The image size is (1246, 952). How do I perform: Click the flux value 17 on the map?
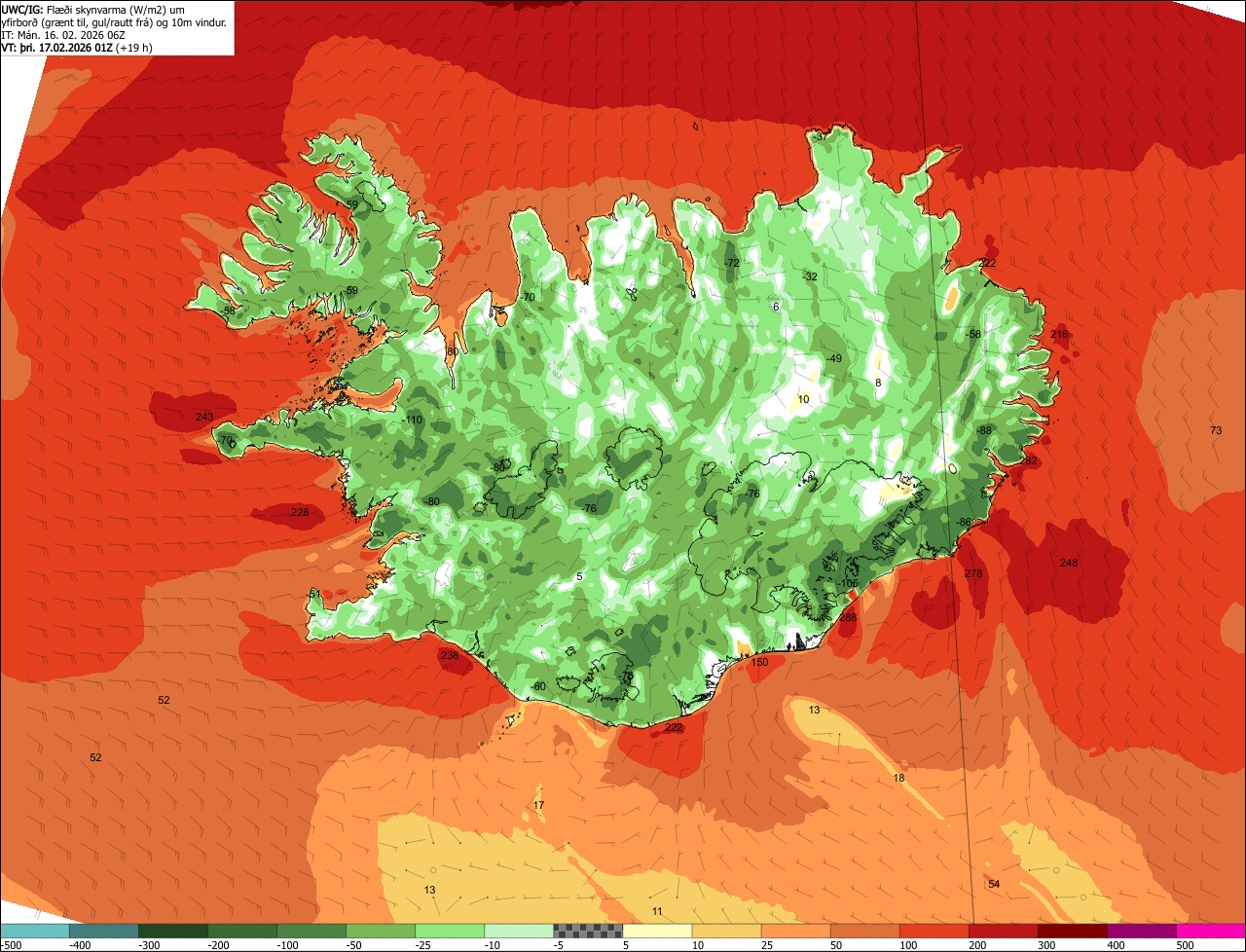(x=539, y=805)
